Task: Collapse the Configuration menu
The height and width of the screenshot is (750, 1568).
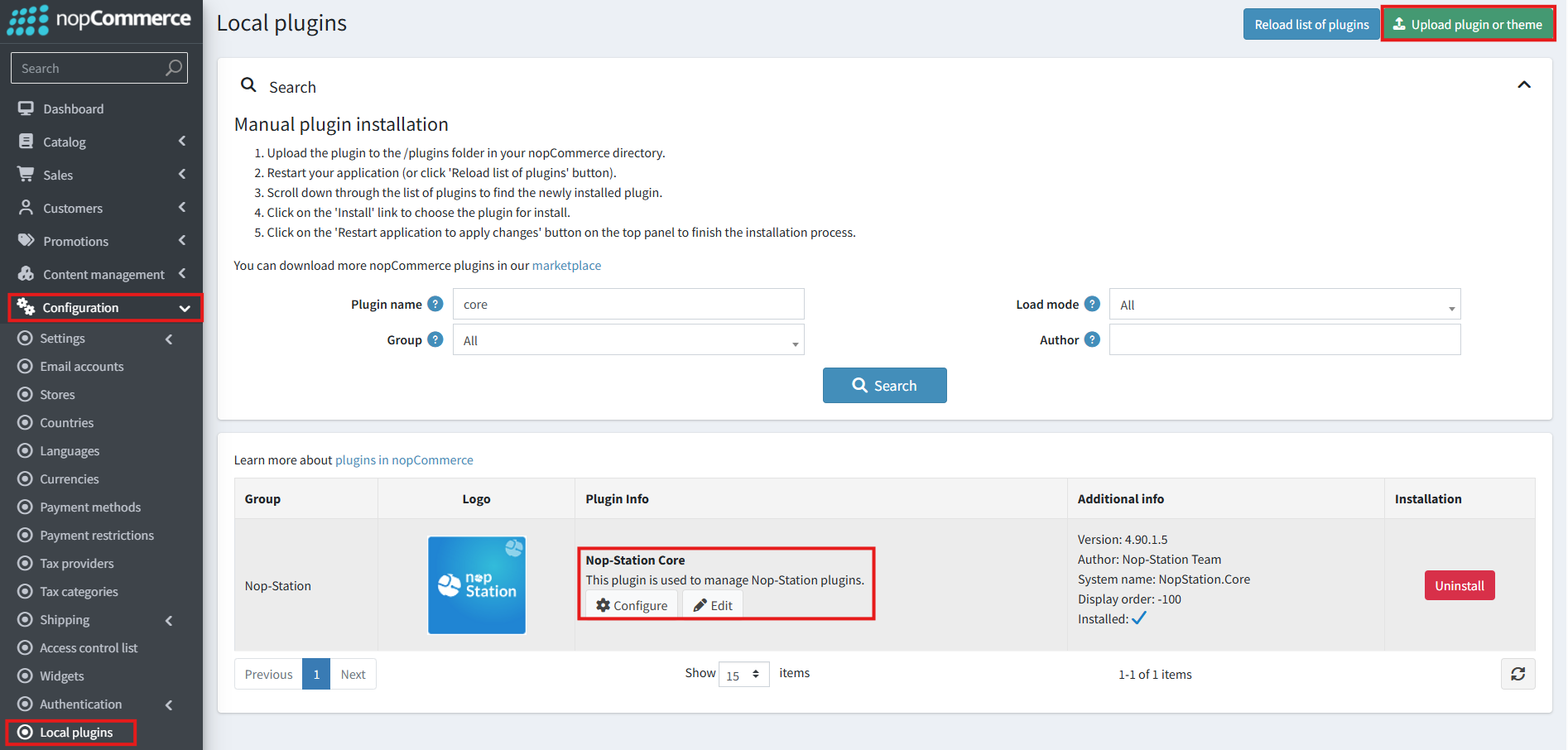Action: 105,307
